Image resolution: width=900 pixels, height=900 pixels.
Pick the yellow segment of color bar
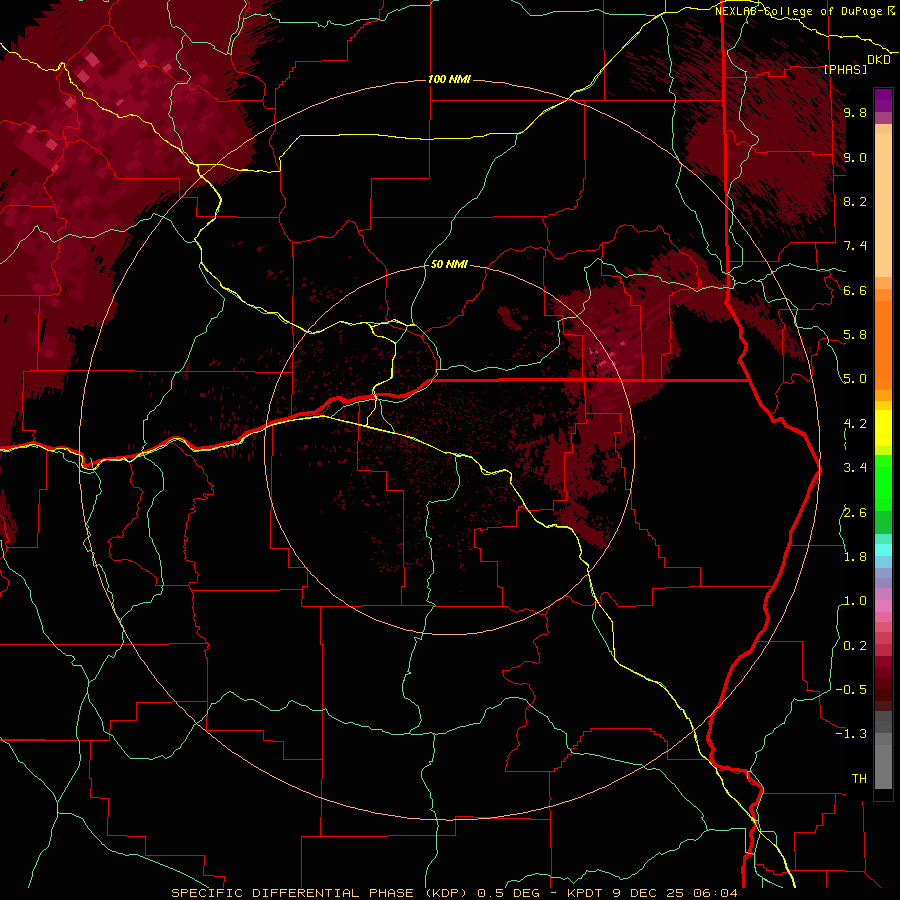tap(883, 428)
